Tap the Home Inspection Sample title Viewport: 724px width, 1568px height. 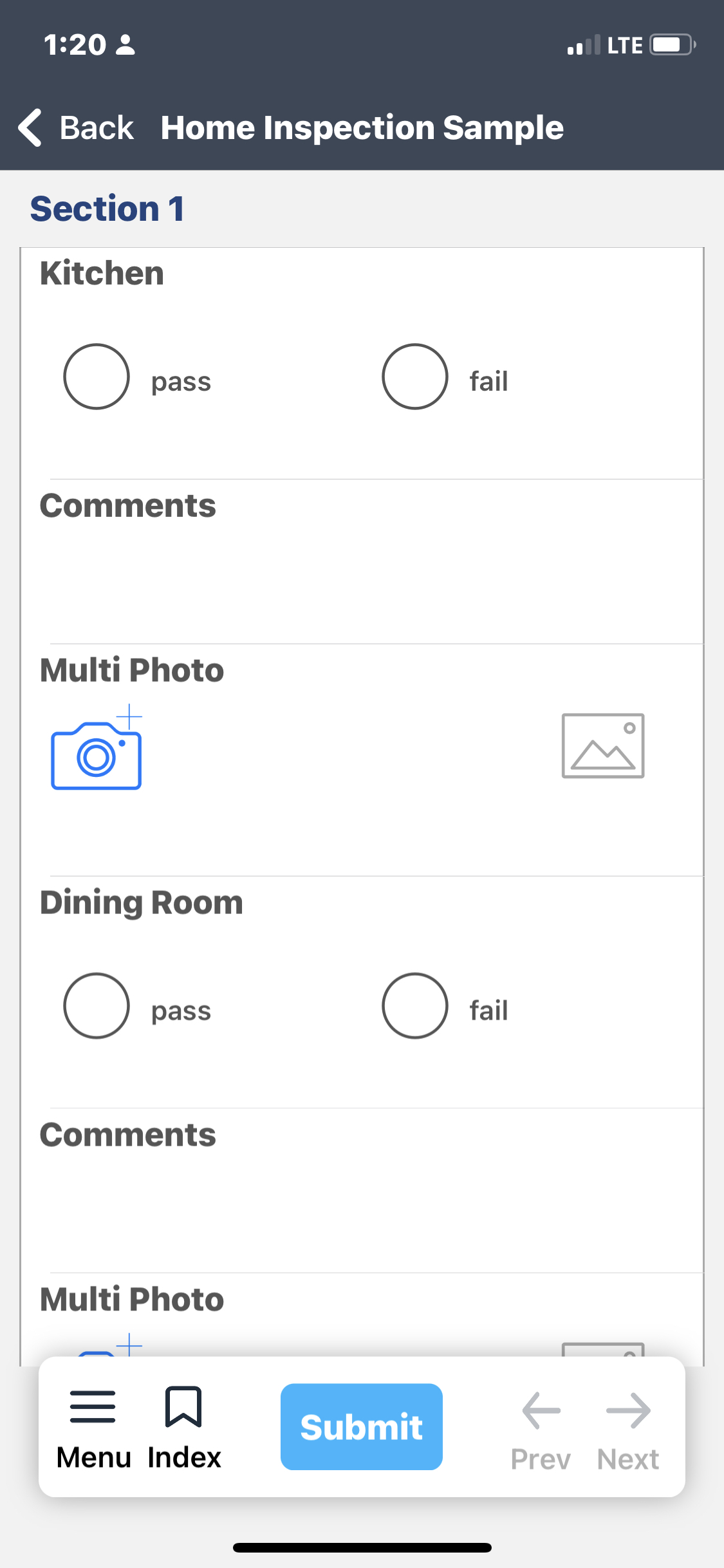(x=362, y=127)
